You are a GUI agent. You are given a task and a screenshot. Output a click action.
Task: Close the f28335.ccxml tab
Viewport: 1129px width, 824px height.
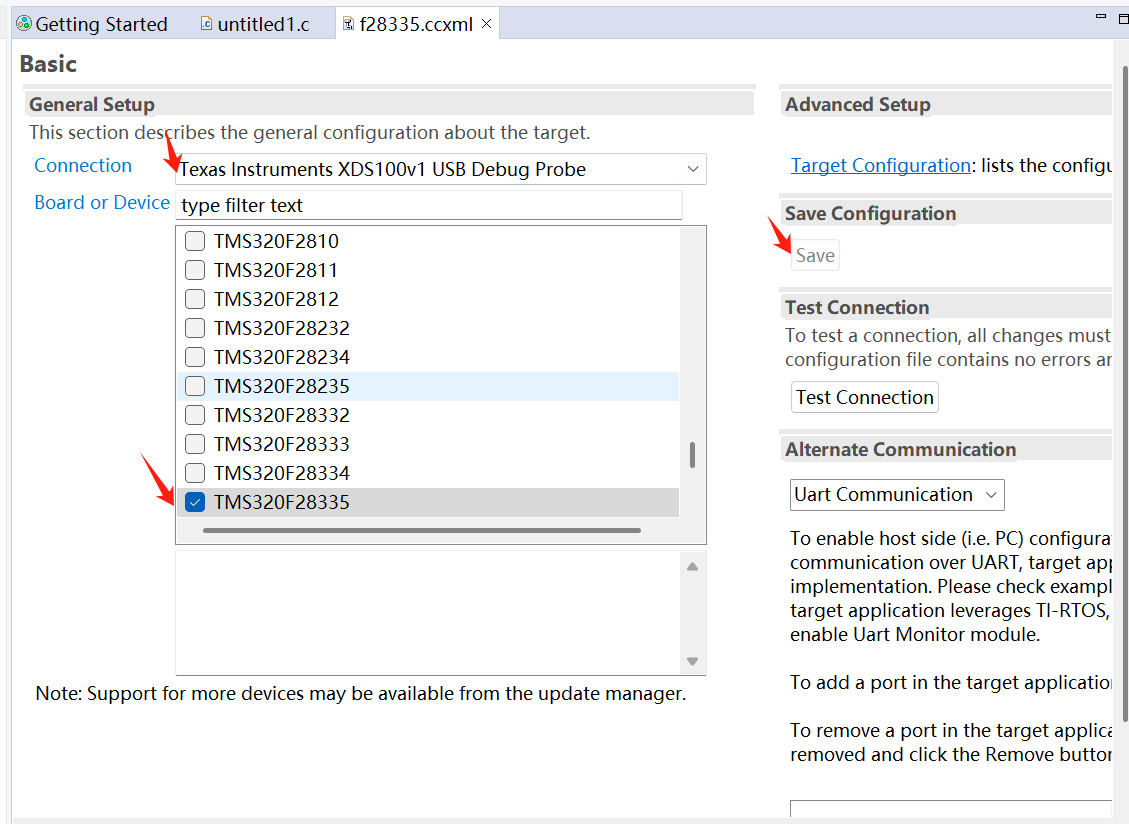(x=487, y=24)
